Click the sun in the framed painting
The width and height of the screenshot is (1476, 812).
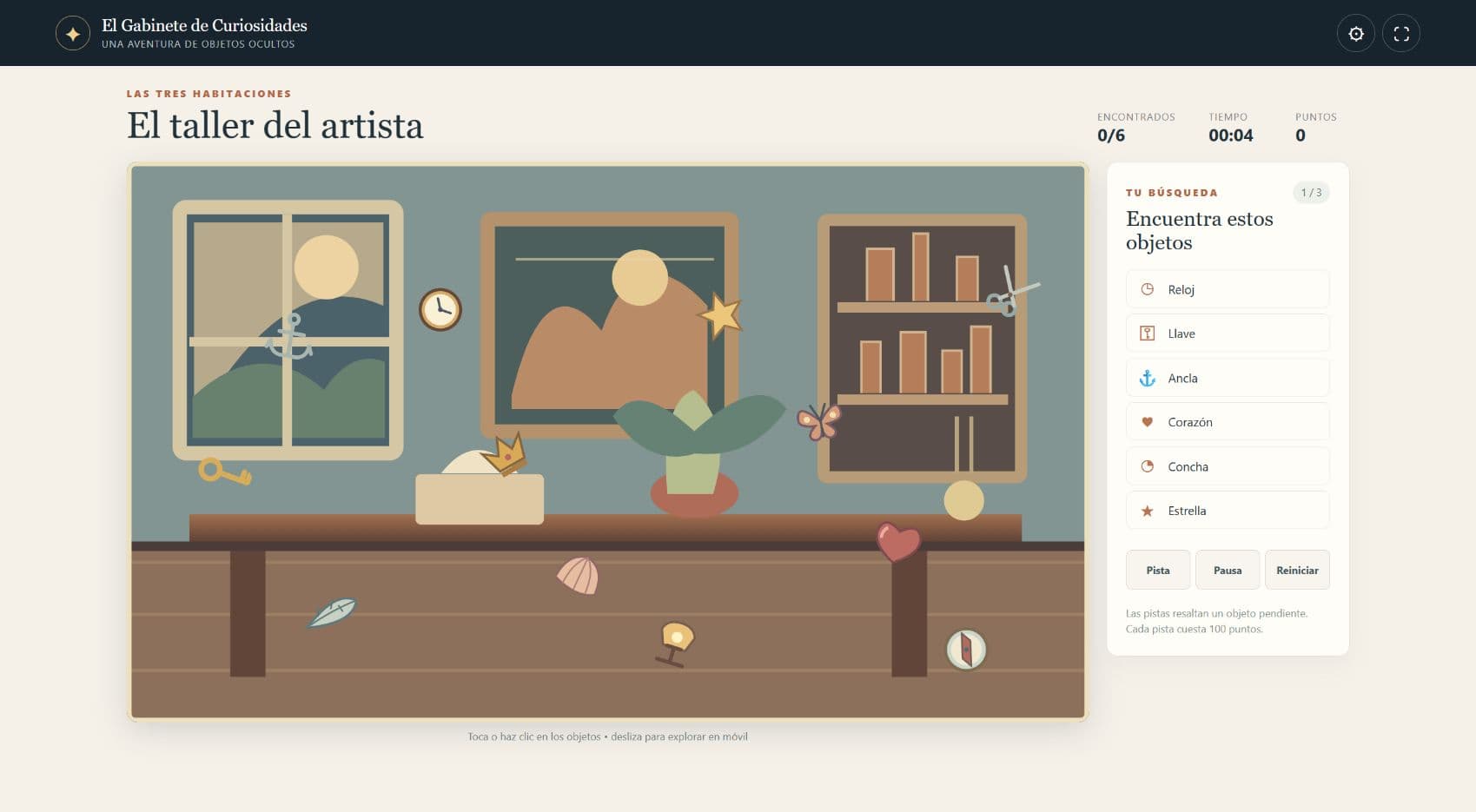pyautogui.click(x=639, y=278)
